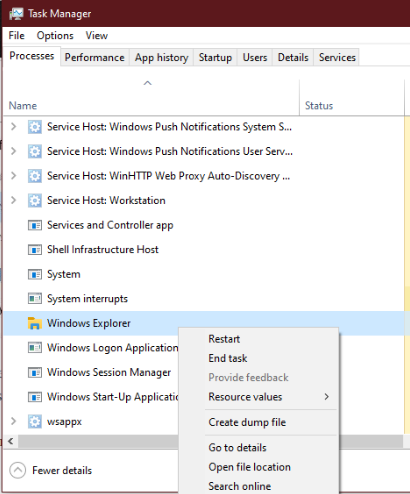
Task: Switch to the Processes tab
Action: point(32,56)
